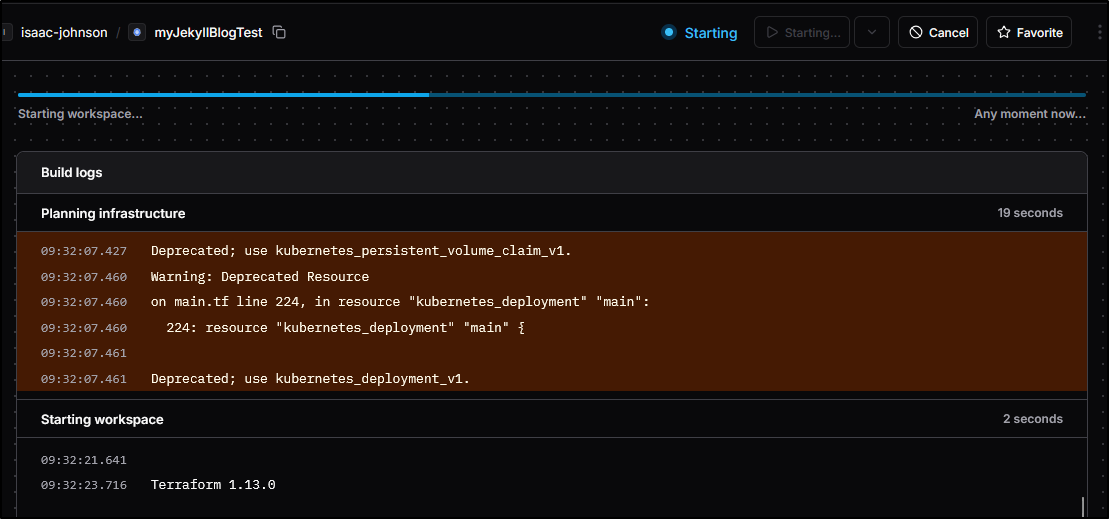Cancel the workspace build
Viewport: 1109px width, 519px height.
(x=938, y=32)
